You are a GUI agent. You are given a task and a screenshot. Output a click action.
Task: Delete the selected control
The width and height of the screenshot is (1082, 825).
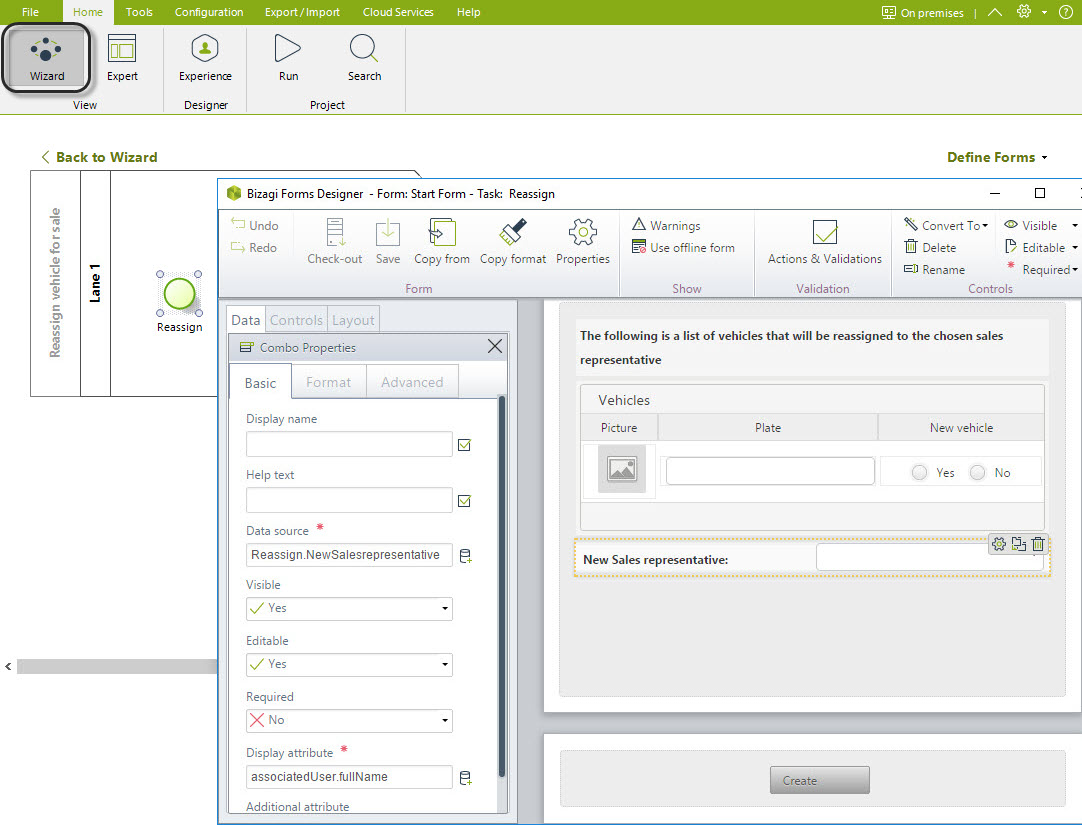click(x=930, y=247)
